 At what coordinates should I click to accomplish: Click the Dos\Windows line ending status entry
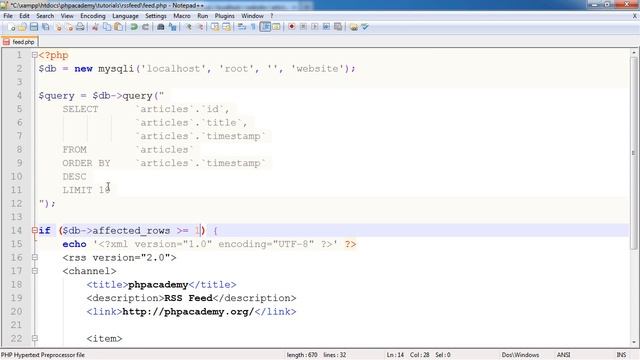520,355
